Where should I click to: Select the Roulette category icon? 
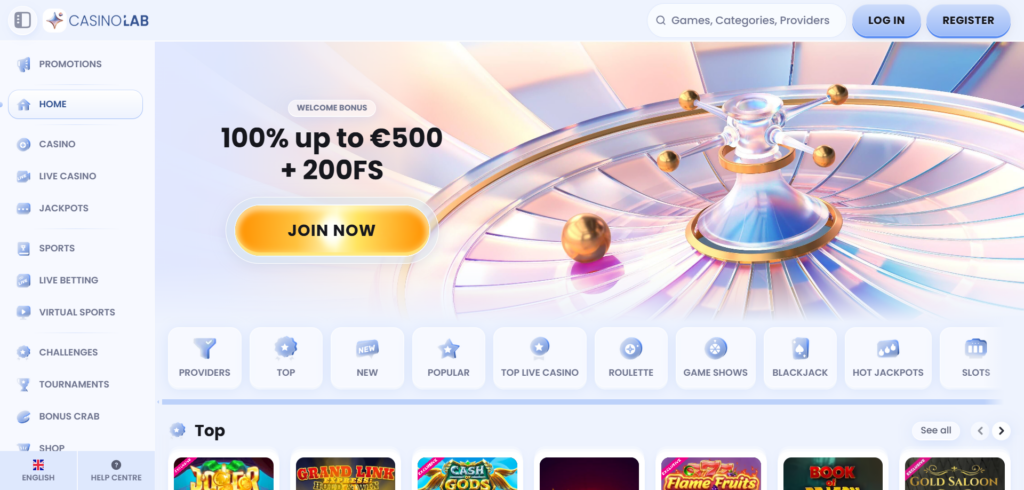[631, 349]
